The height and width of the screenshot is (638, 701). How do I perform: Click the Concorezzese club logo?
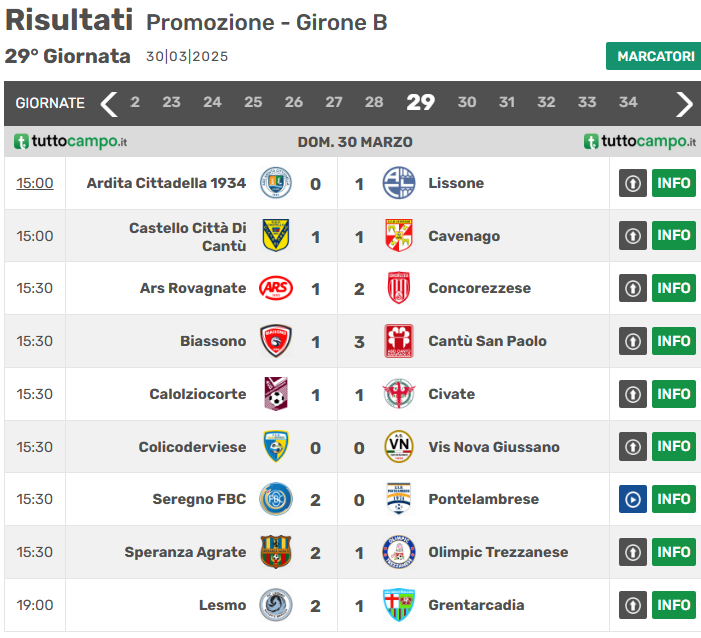(x=399, y=288)
